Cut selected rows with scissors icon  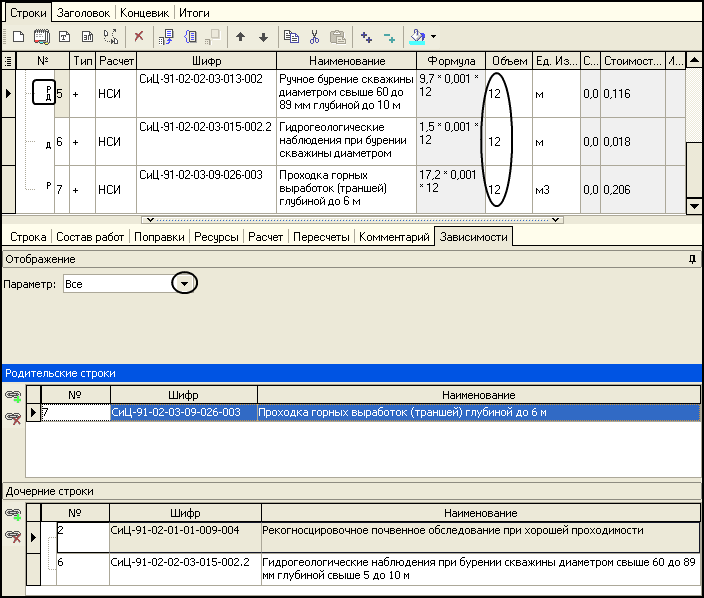pyautogui.click(x=314, y=37)
